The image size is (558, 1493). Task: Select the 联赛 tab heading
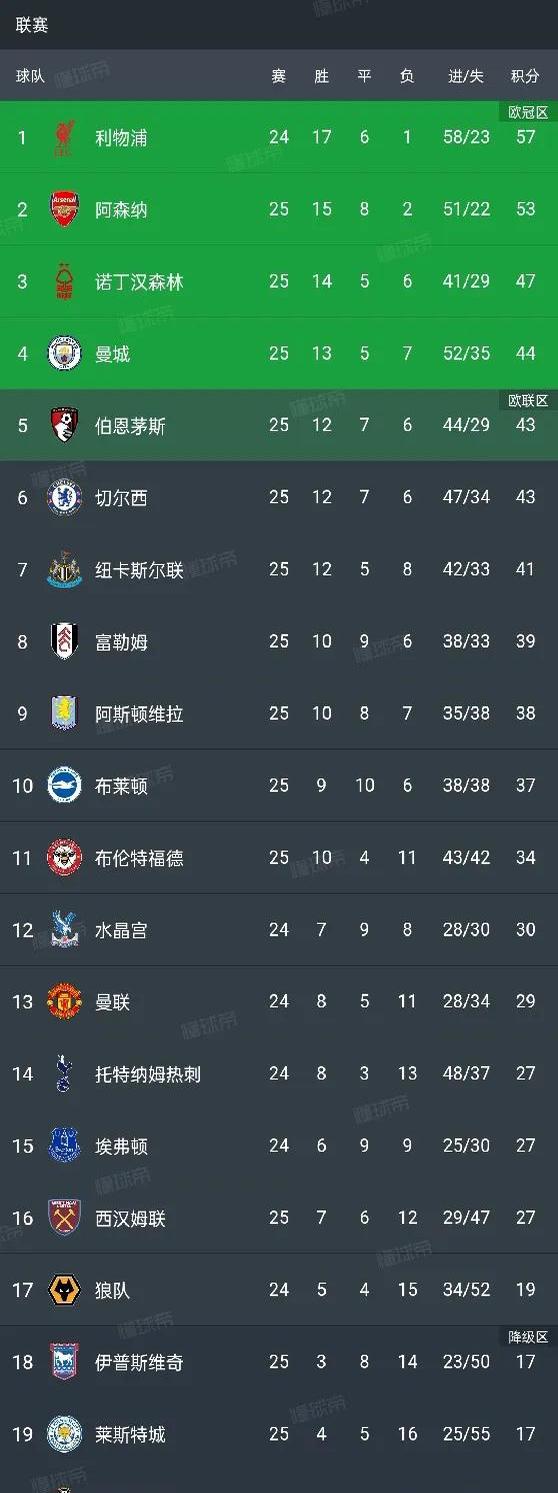[32, 25]
